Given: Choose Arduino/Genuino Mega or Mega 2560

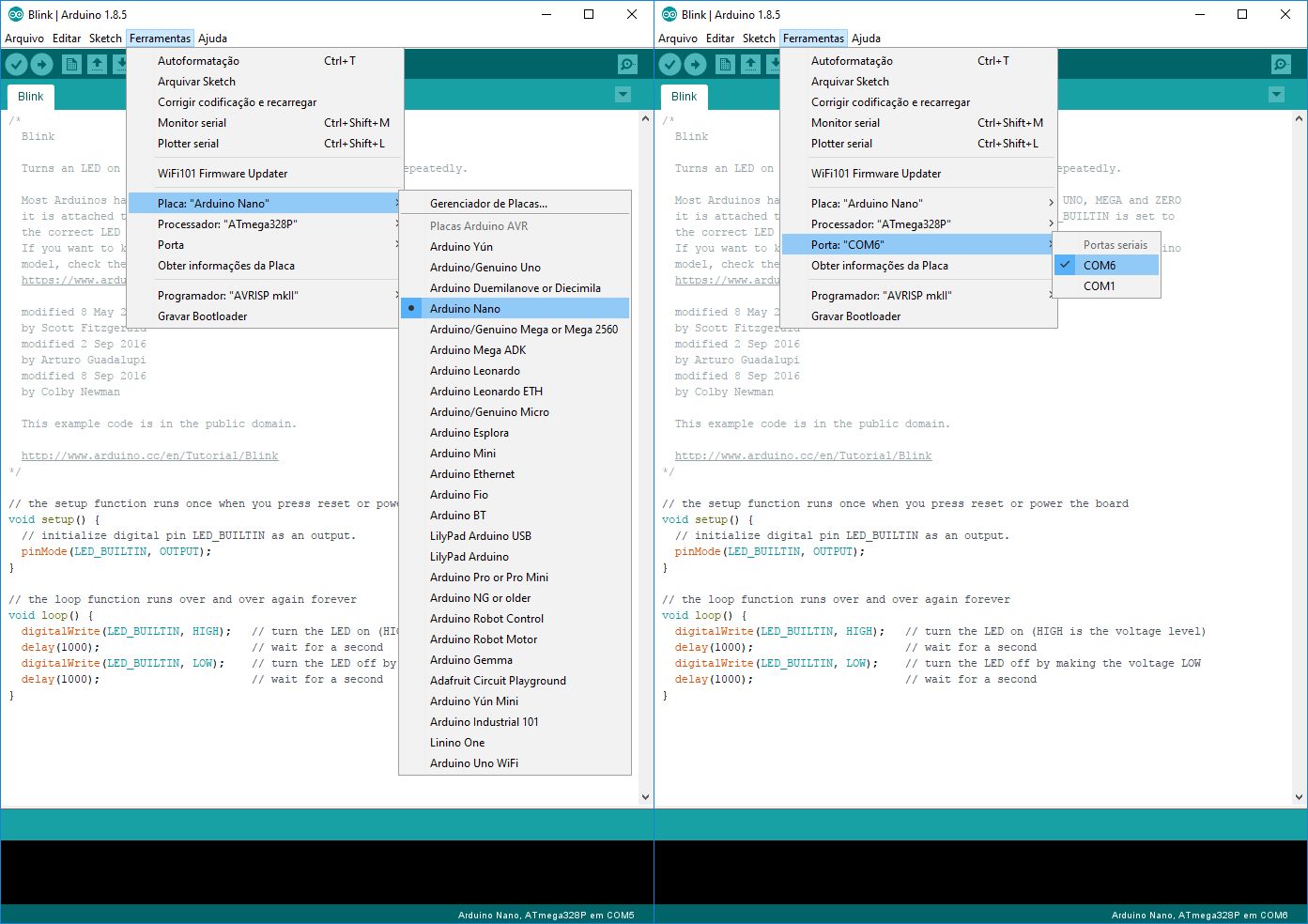Looking at the screenshot, I should coord(515,329).
